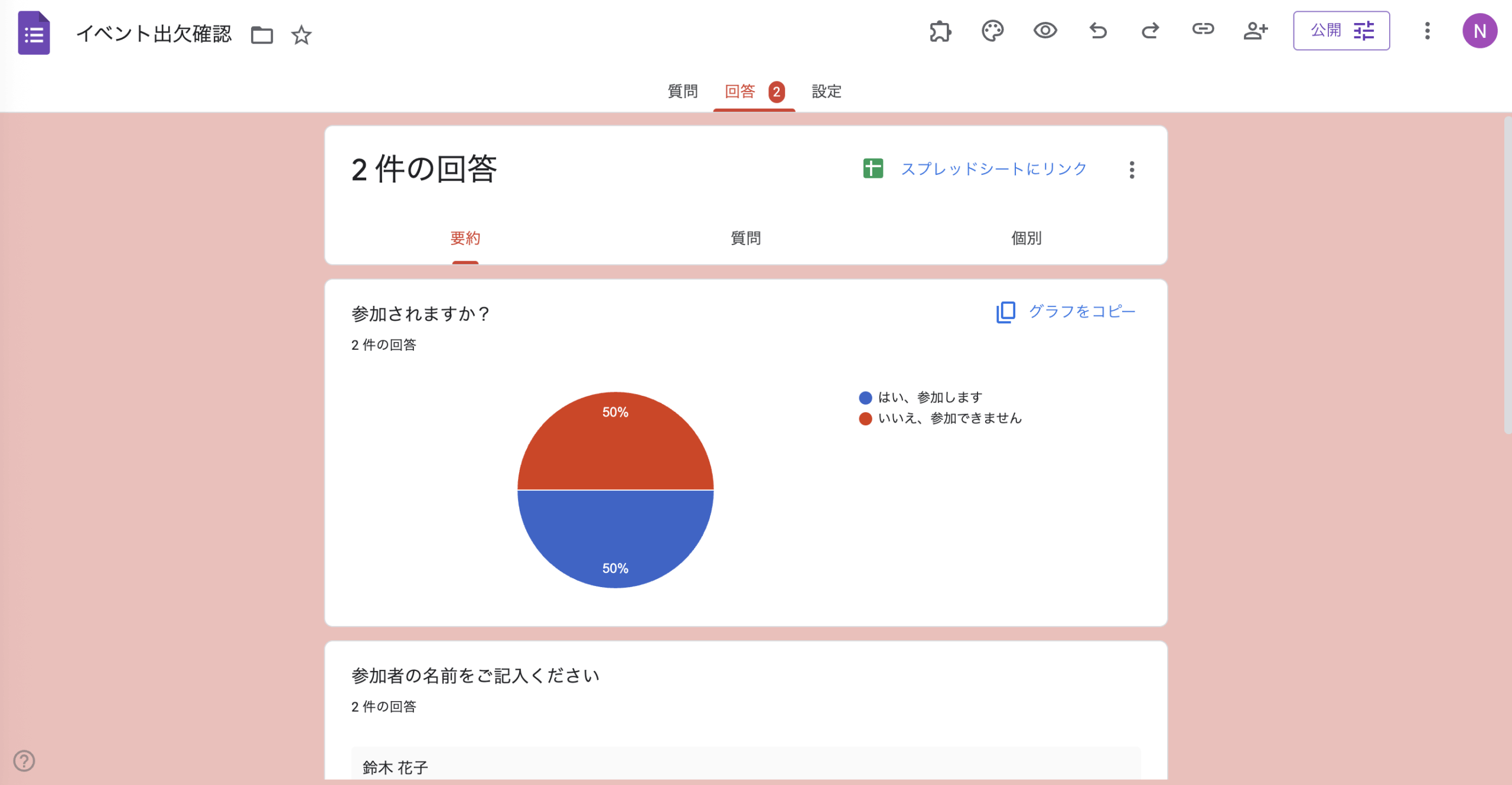Open the Google Forms home icon
The image size is (1512, 785).
tap(34, 33)
